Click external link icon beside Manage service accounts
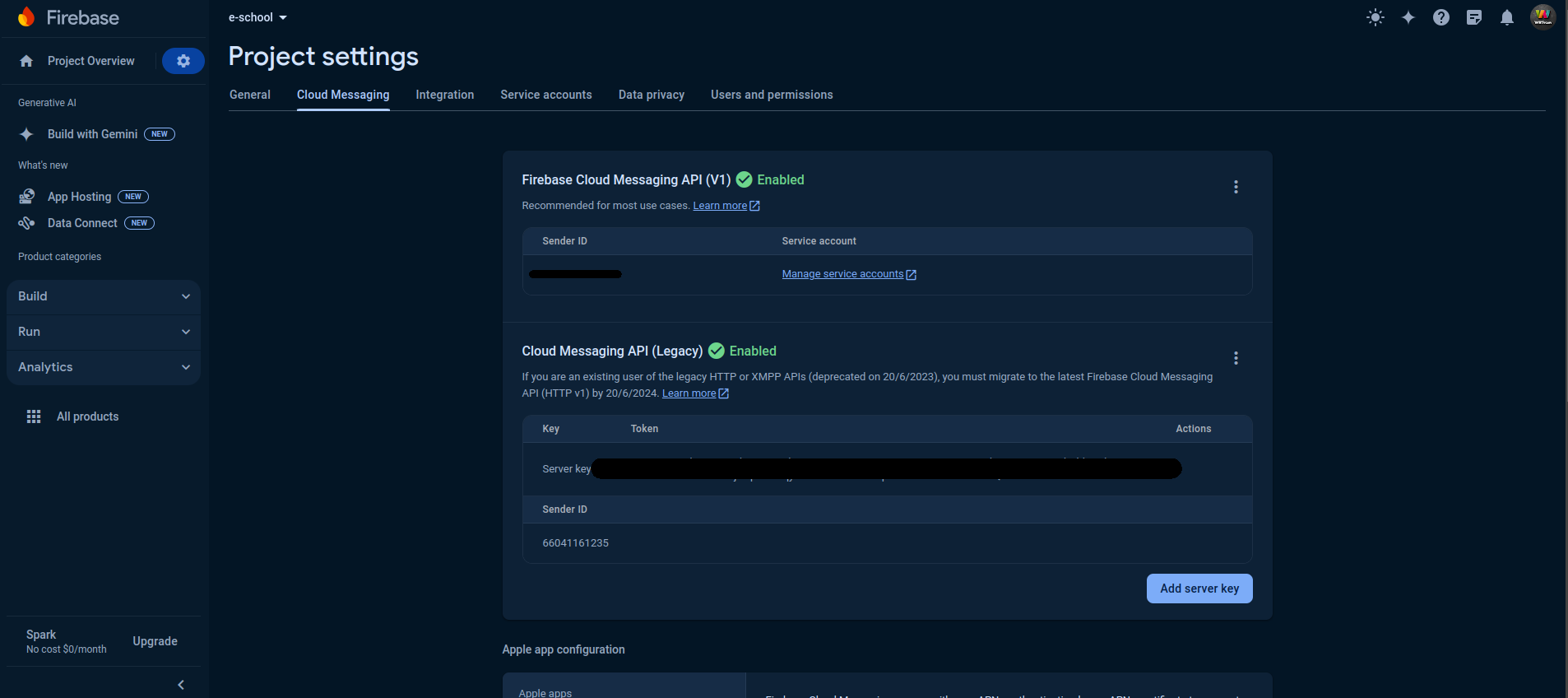Viewport: 1568px width, 698px height. (911, 275)
